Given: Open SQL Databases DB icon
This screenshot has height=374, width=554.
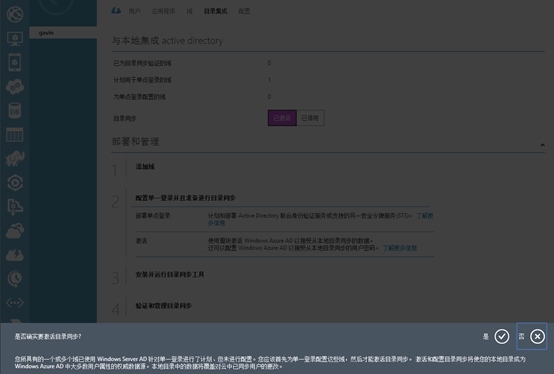Looking at the screenshot, I should 15,111.
